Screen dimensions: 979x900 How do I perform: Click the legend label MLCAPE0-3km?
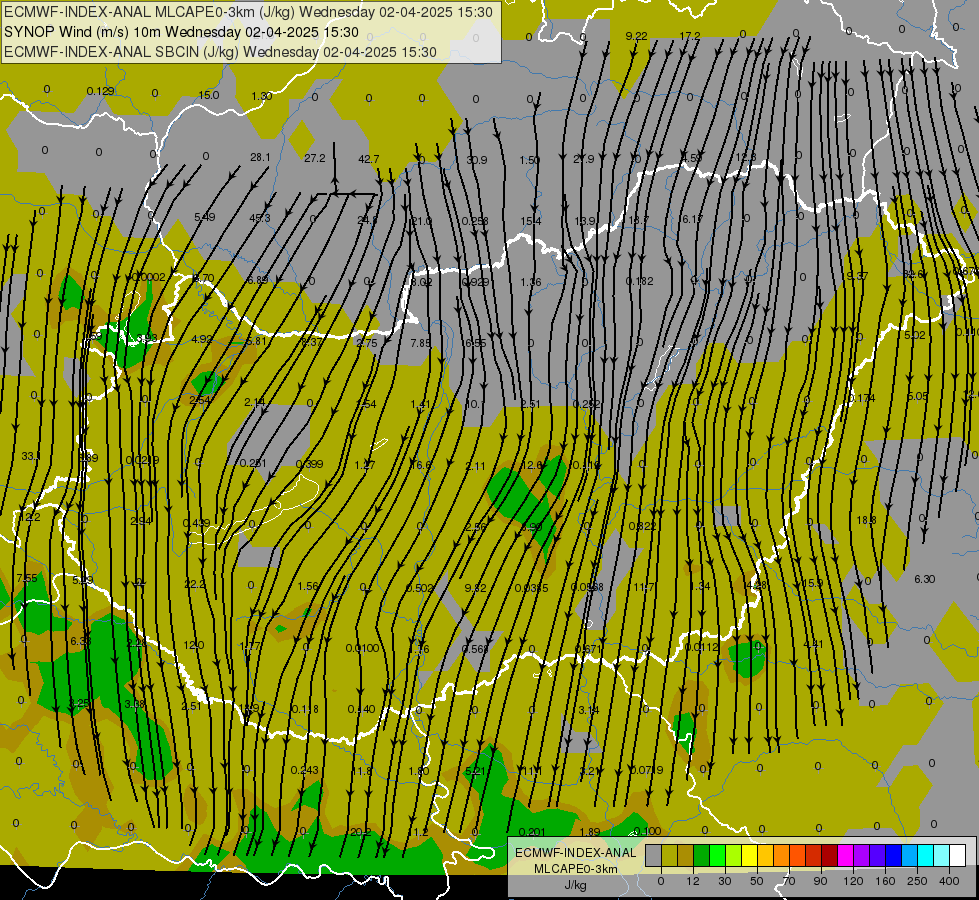click(575, 869)
